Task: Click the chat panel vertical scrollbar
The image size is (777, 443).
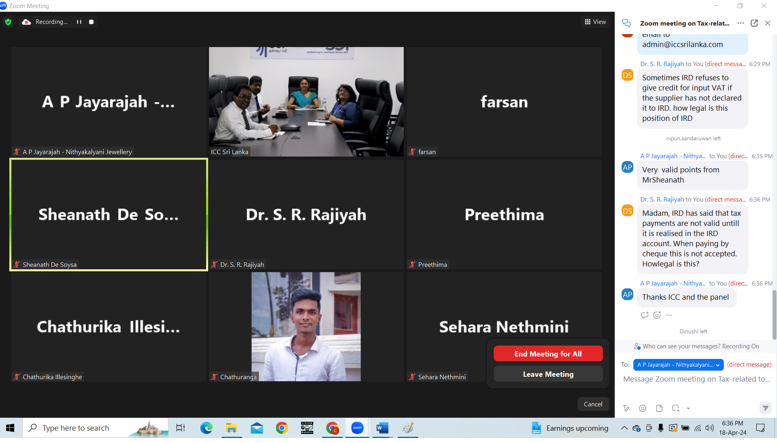Action: [774, 315]
